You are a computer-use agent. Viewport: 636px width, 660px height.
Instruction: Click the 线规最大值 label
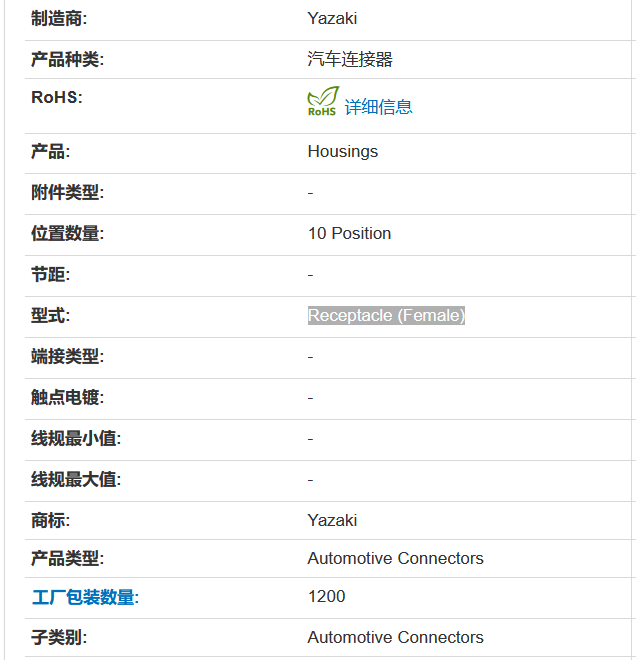[x=76, y=479]
